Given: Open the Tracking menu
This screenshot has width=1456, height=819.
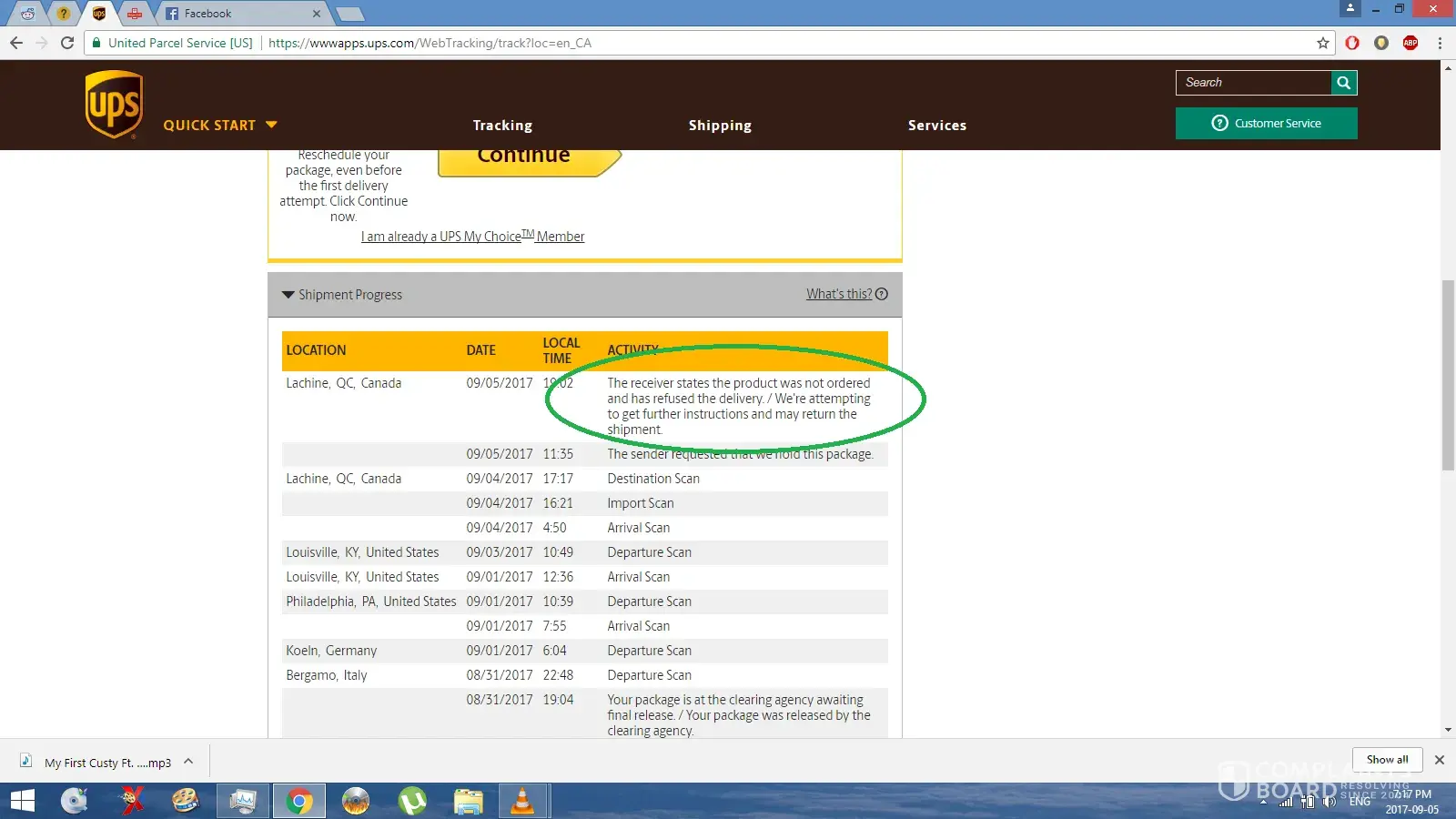Looking at the screenshot, I should (502, 126).
